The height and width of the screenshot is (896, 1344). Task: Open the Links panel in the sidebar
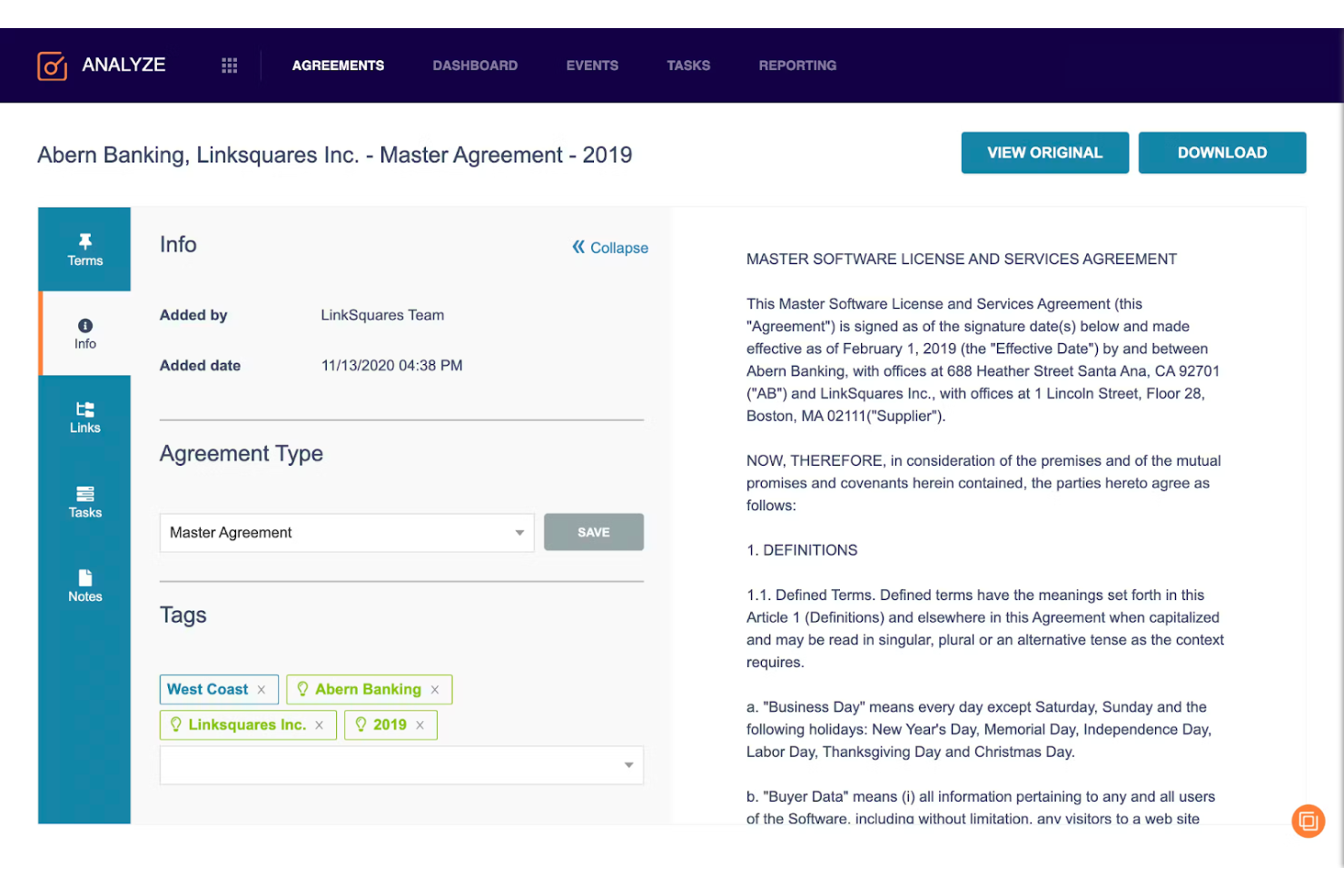[x=84, y=417]
